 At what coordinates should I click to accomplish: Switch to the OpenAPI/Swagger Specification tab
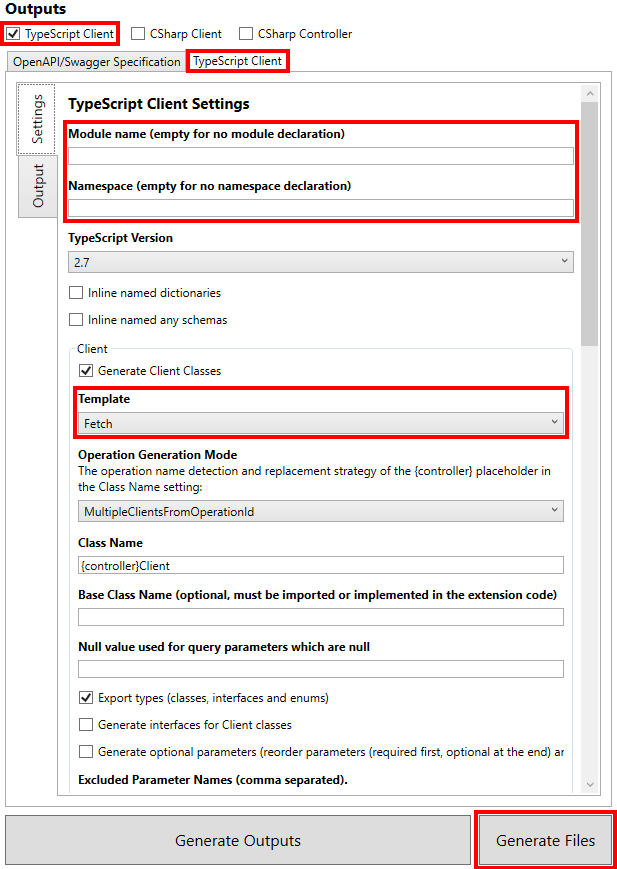pos(96,62)
